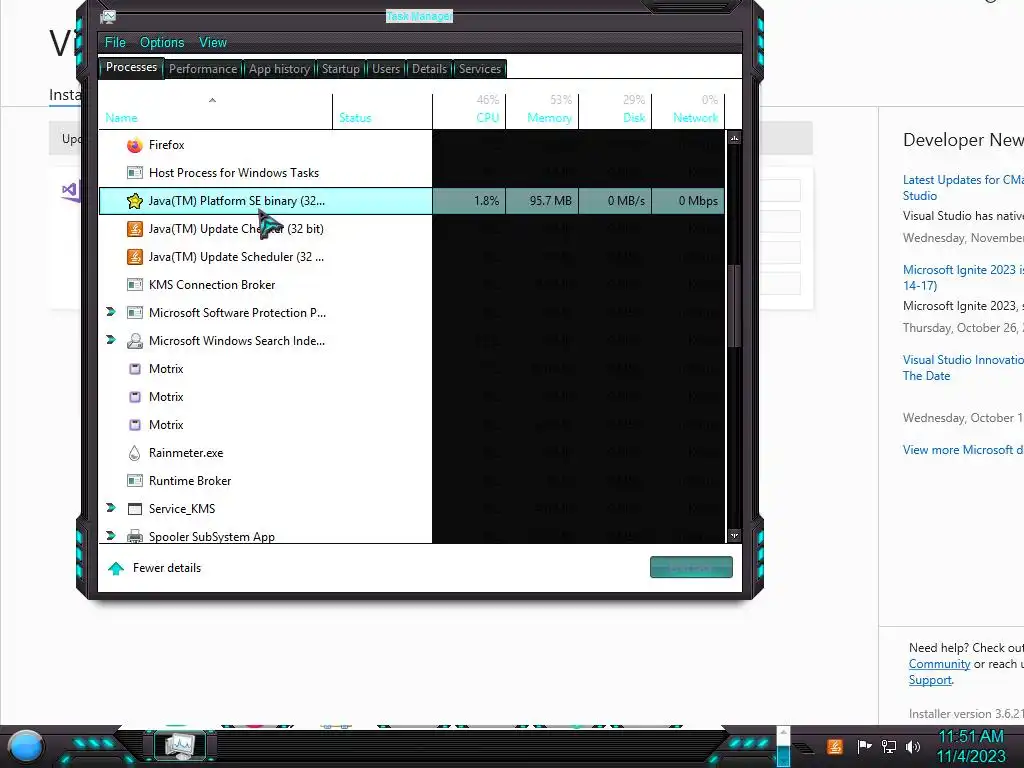The height and width of the screenshot is (768, 1024).
Task: Click the End task button
Action: tap(691, 568)
